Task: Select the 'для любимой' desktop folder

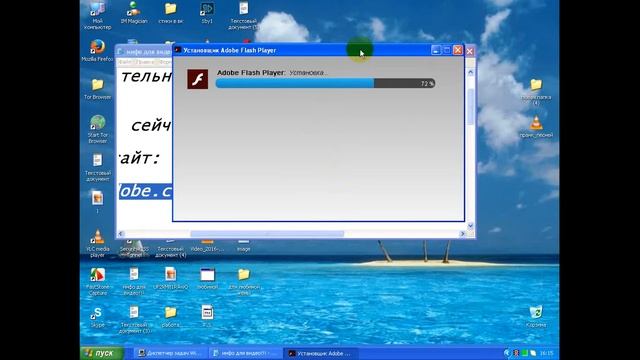Action: click(x=244, y=274)
